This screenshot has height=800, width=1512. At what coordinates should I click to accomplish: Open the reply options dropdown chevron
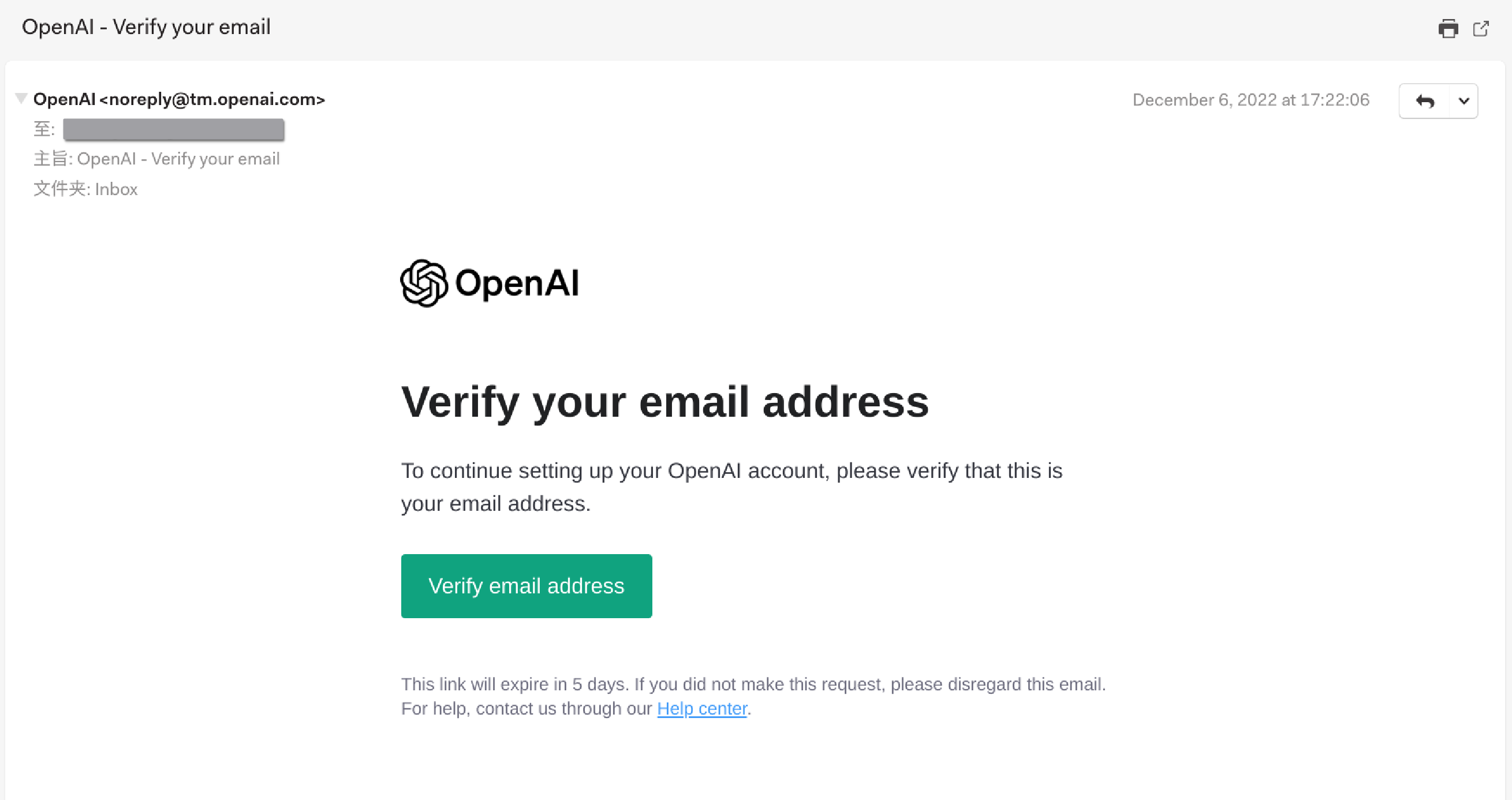(1464, 101)
